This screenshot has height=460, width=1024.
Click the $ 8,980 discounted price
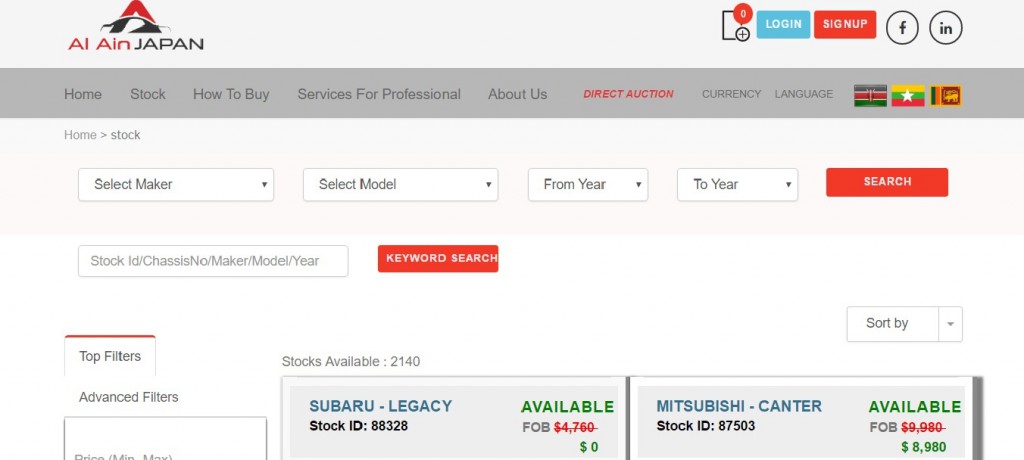pyautogui.click(x=923, y=447)
